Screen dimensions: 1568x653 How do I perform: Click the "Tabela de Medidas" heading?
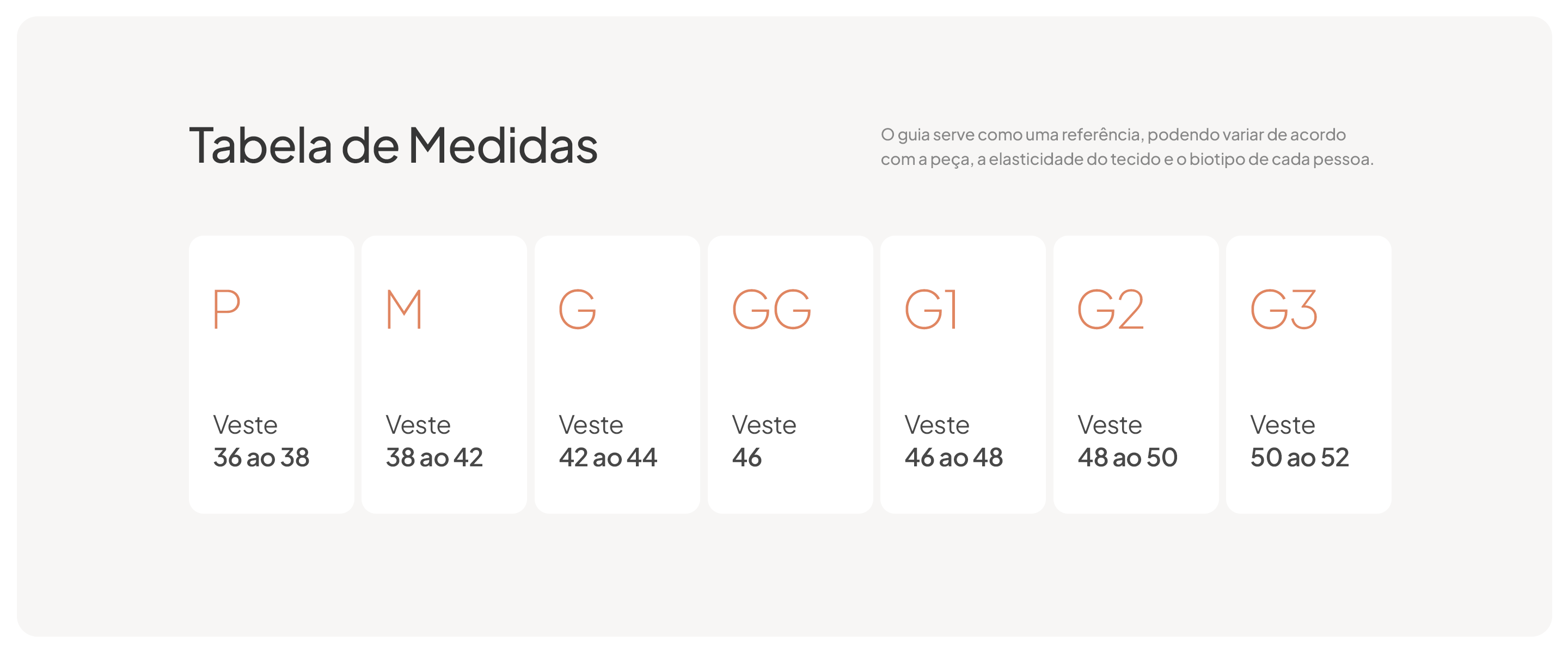(393, 145)
